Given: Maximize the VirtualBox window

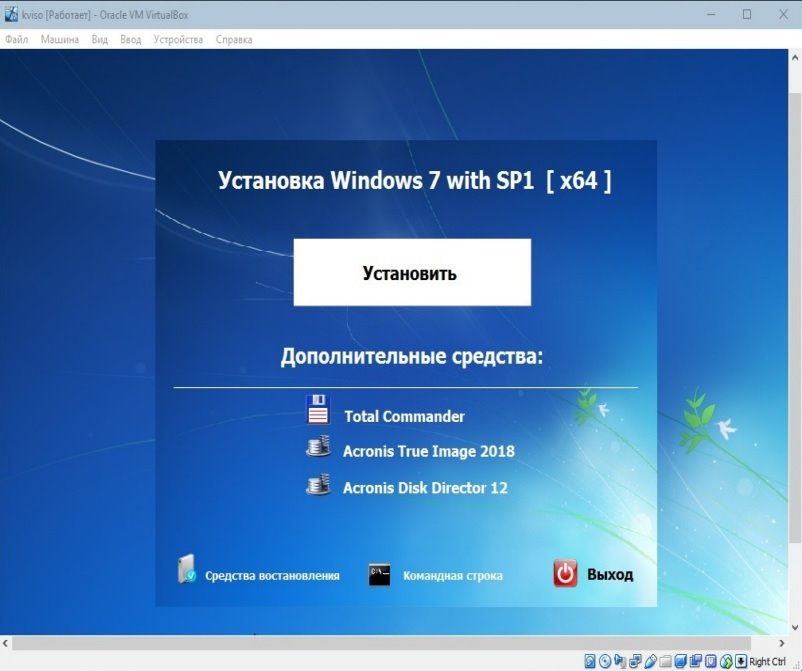Looking at the screenshot, I should (747, 15).
